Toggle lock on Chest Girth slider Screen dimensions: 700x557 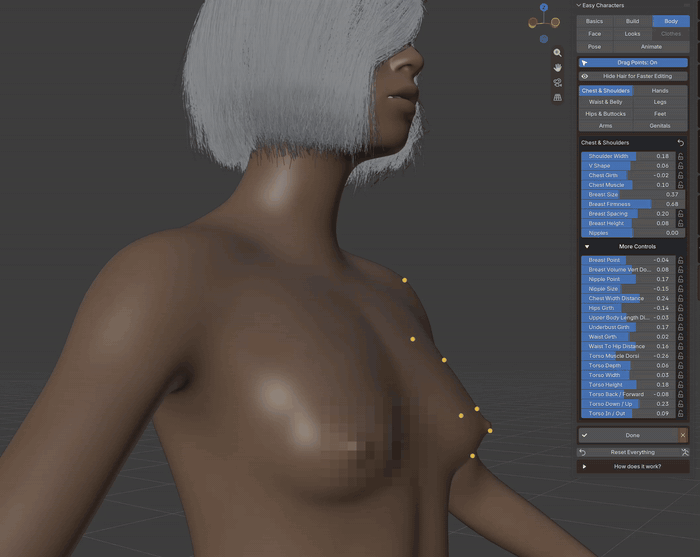pyautogui.click(x=680, y=175)
